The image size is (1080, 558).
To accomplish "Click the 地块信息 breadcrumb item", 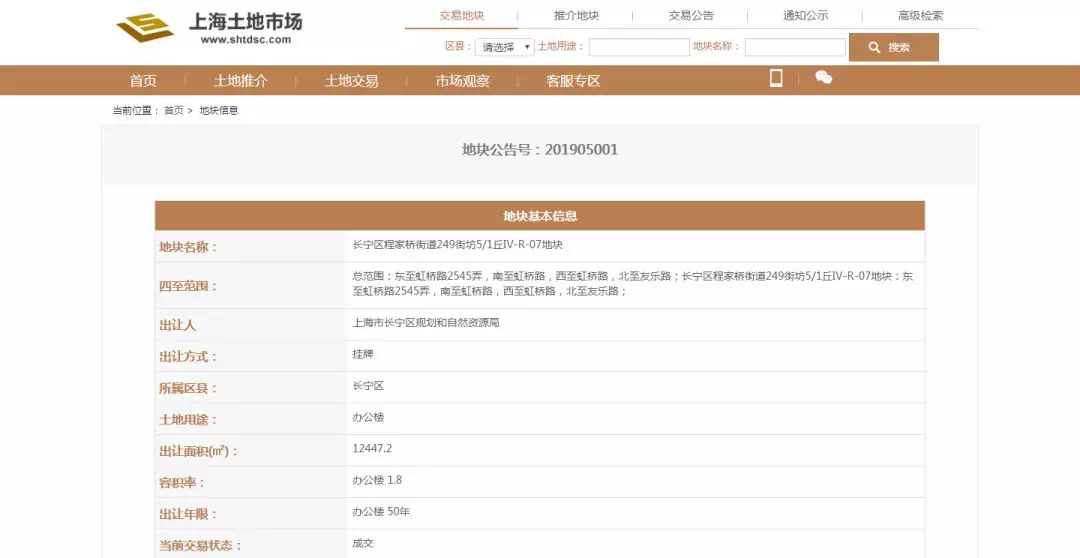I will (x=219, y=111).
